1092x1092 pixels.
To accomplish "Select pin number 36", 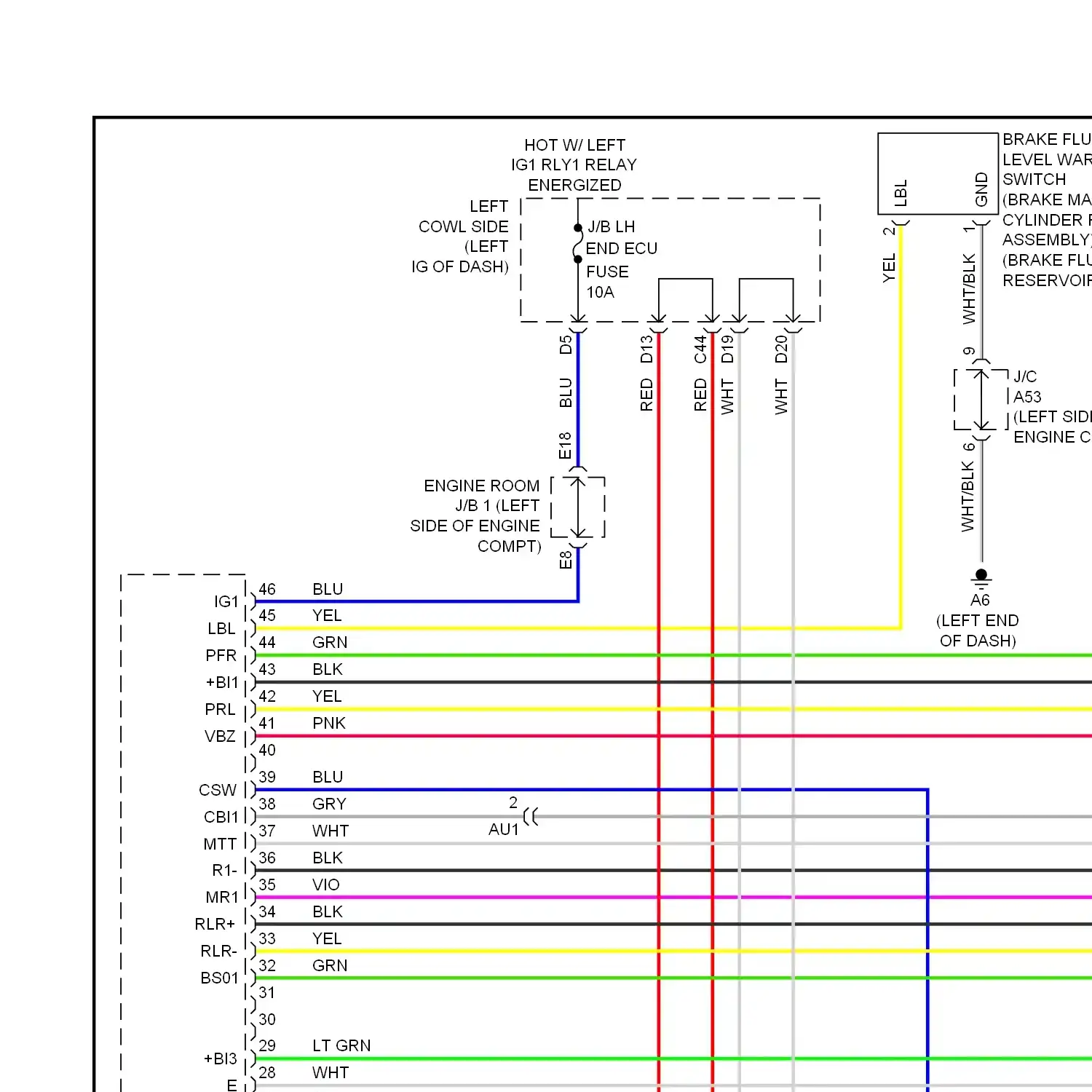I will pyautogui.click(x=267, y=858).
